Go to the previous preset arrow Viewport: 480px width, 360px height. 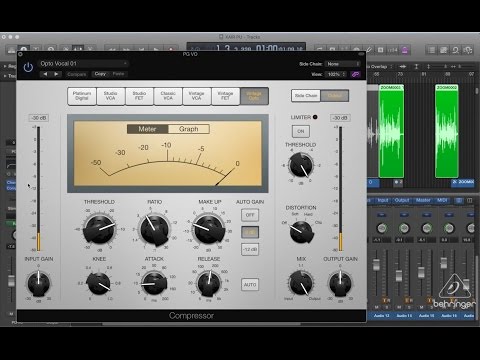(45, 74)
